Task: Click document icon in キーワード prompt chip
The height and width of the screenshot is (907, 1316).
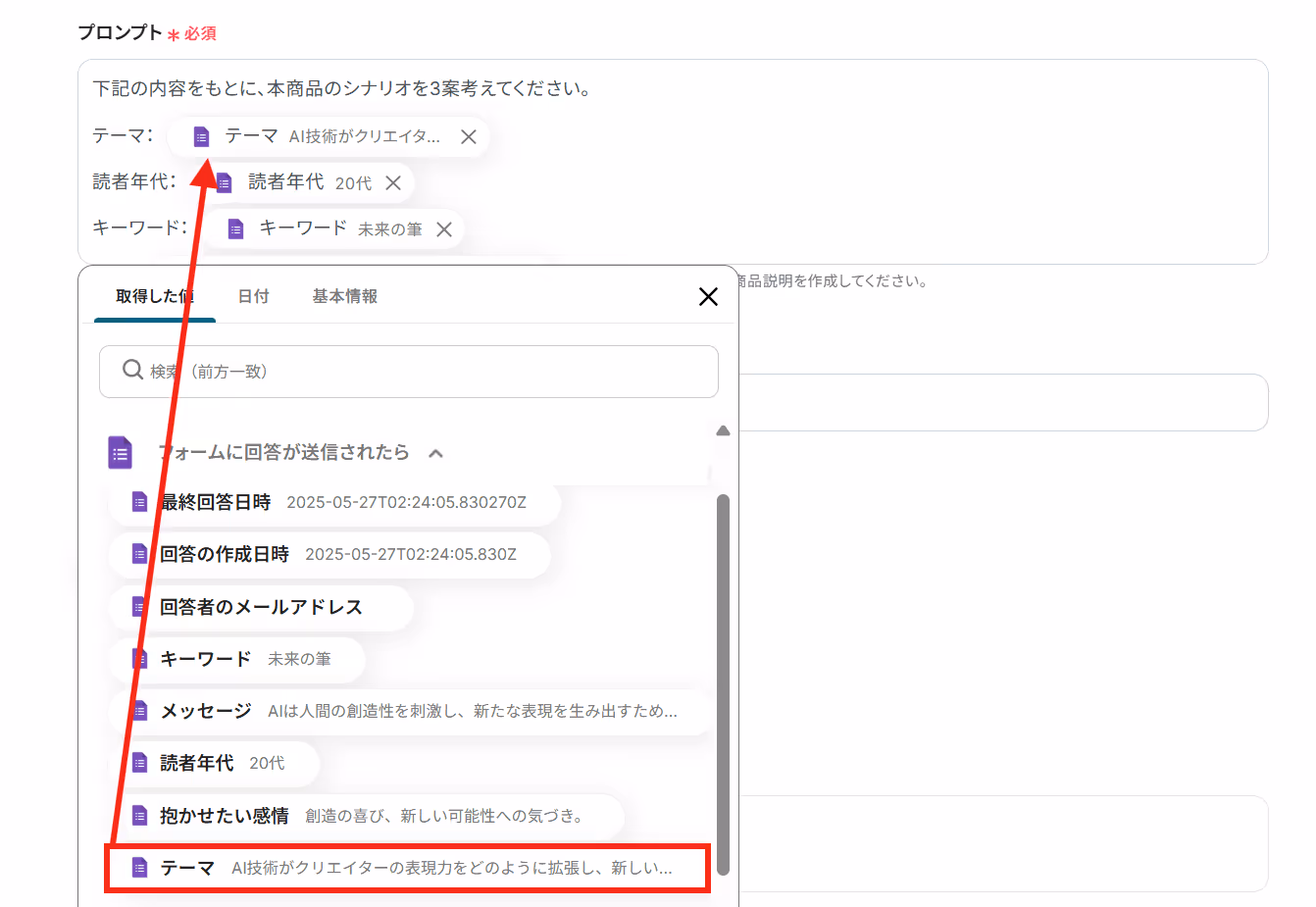Action: (x=235, y=228)
